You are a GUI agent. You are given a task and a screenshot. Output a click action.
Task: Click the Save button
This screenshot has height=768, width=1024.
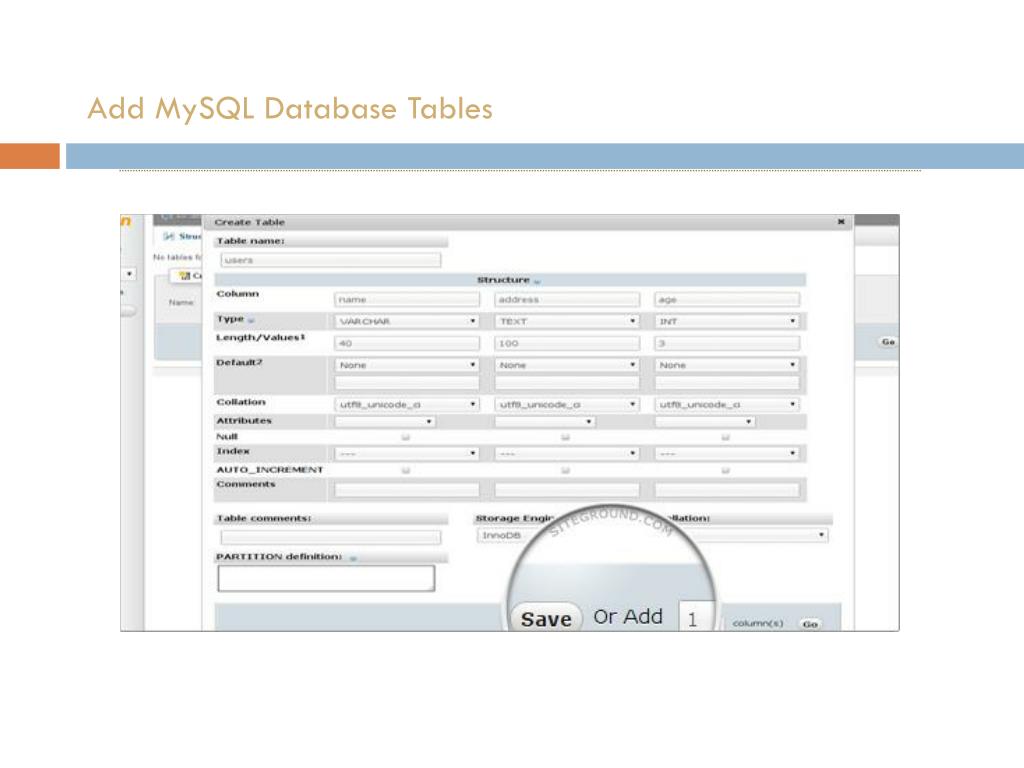coord(546,618)
